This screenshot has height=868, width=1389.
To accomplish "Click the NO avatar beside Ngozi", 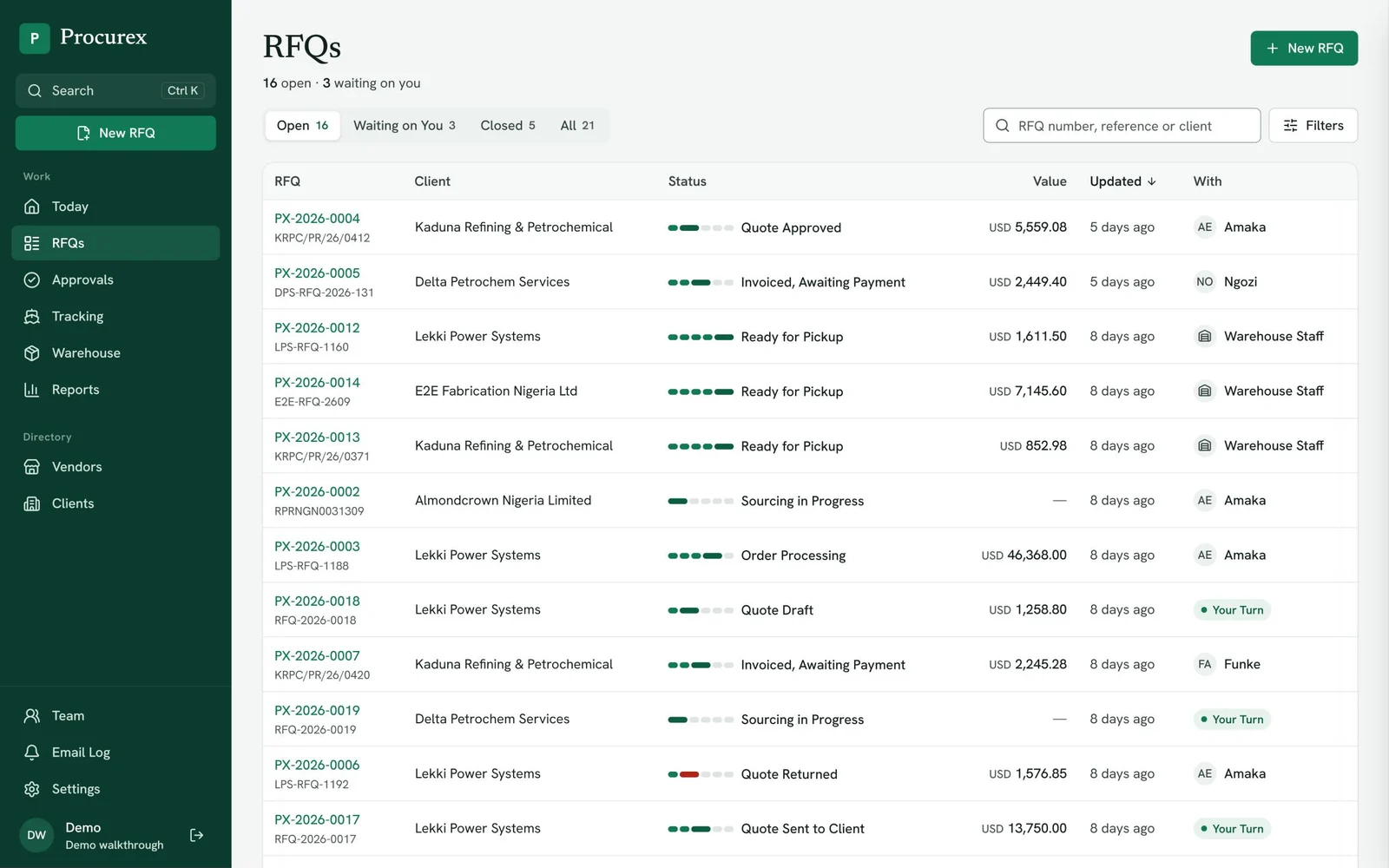I will 1205,282.
